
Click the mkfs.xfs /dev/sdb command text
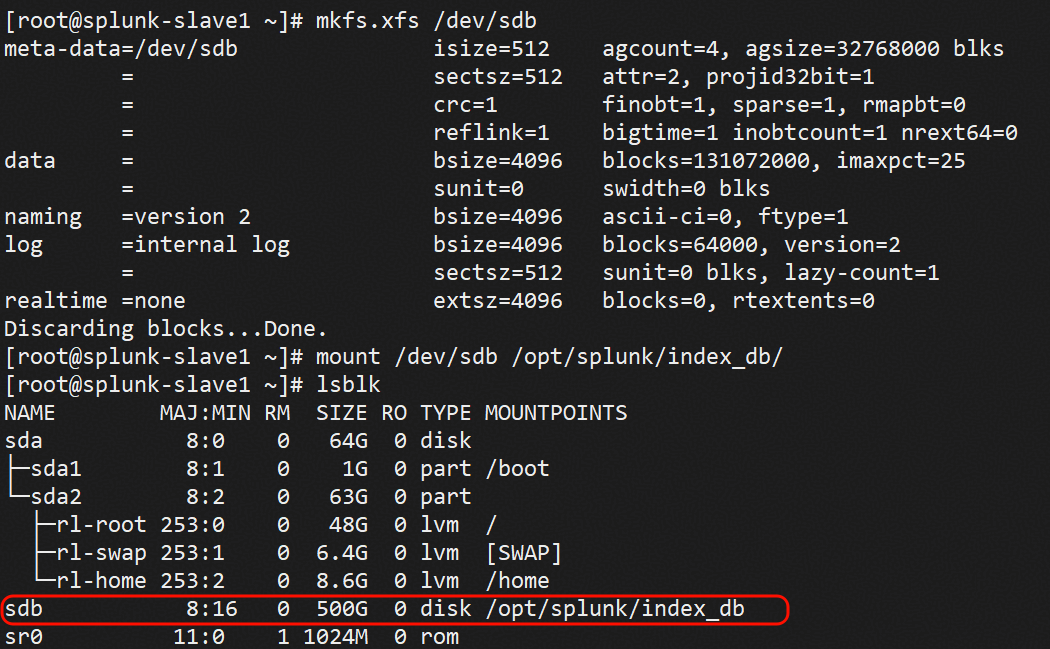426,21
